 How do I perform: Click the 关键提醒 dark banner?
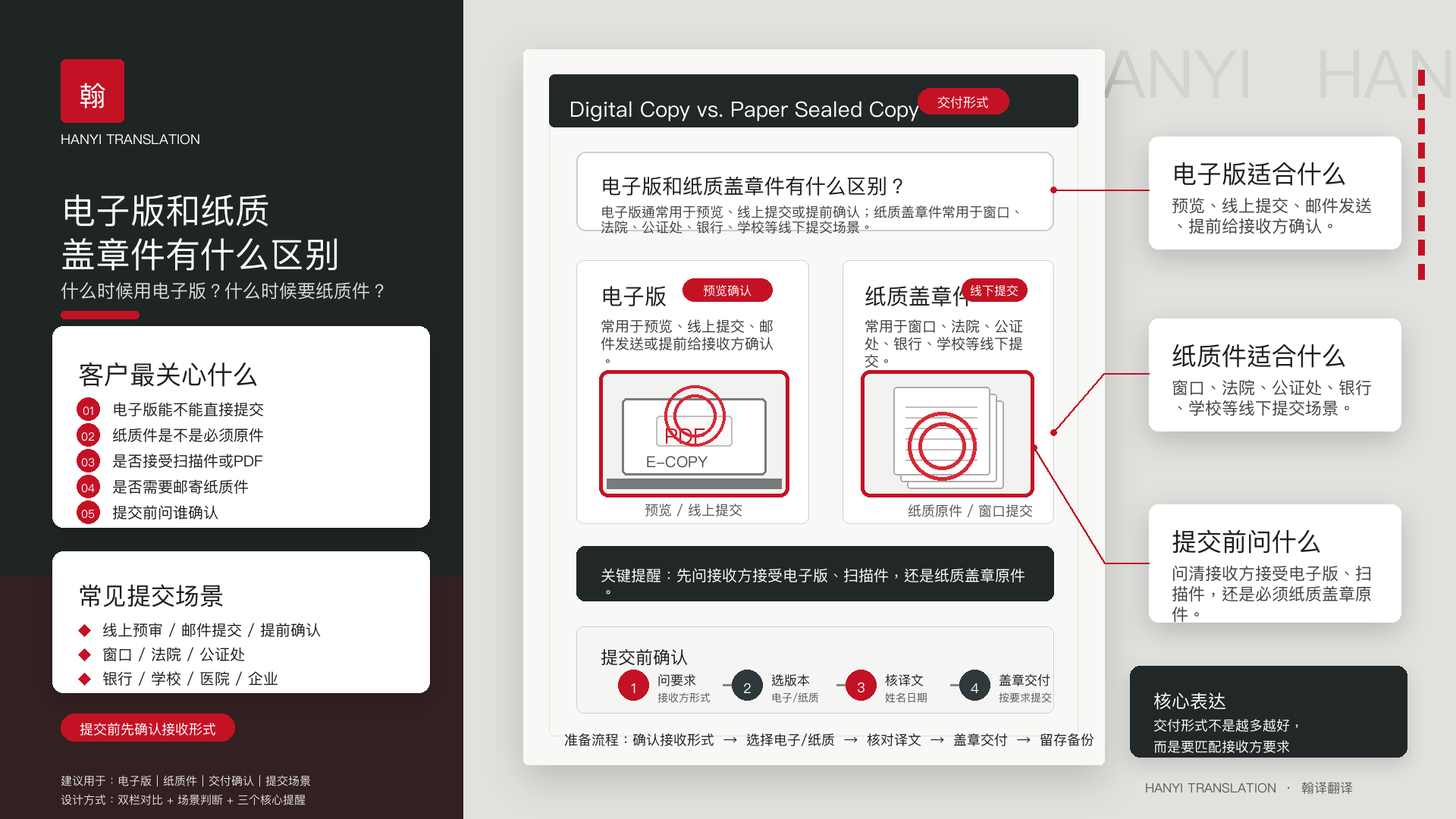(815, 573)
